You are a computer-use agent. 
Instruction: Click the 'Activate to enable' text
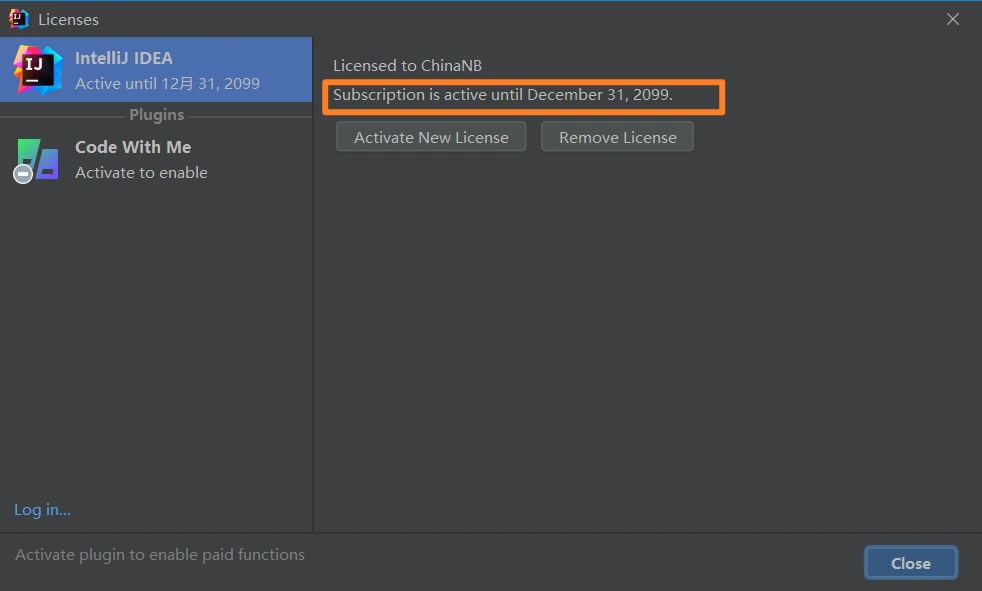141,172
